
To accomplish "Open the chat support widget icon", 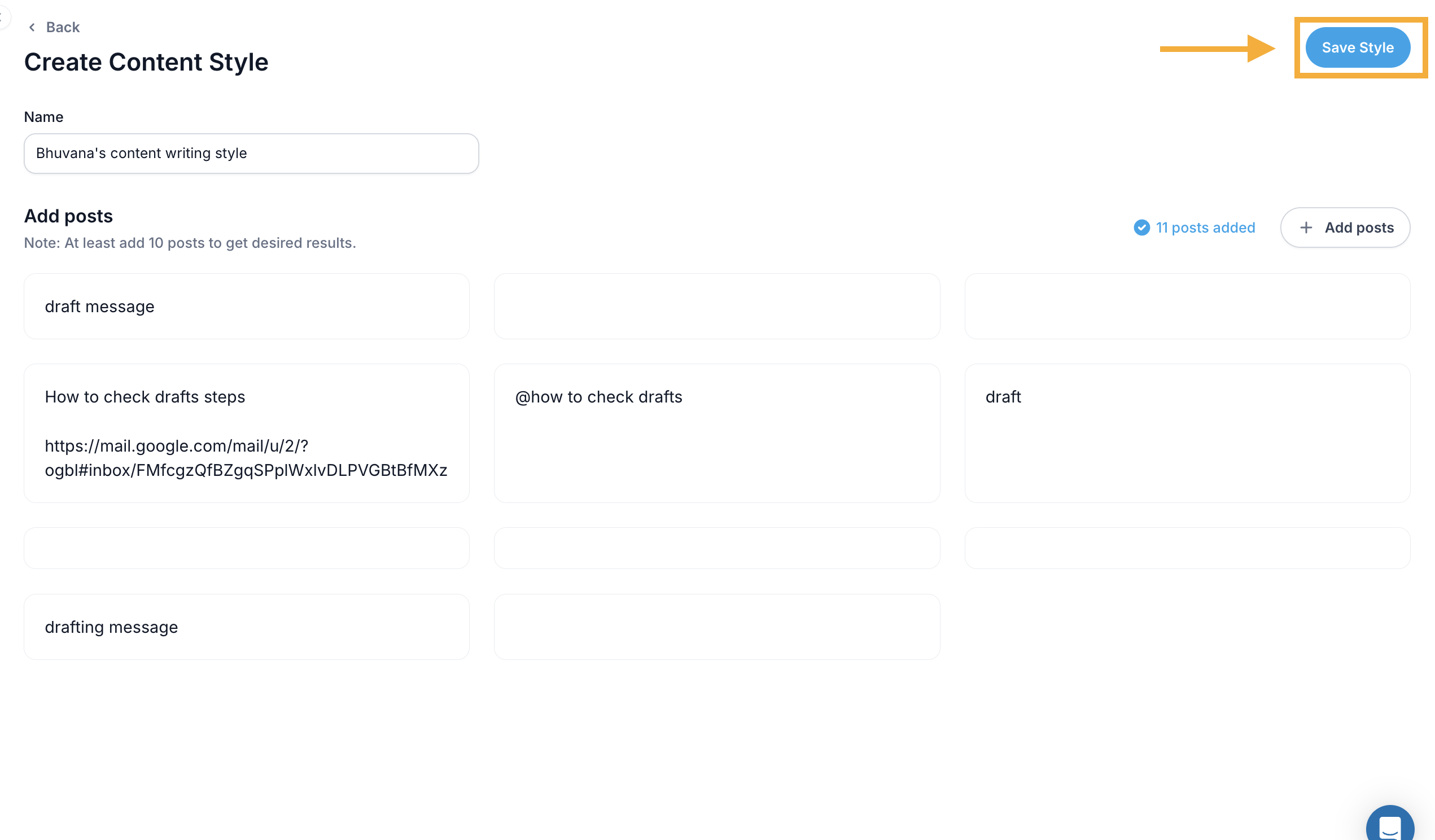I will pos(1389,825).
